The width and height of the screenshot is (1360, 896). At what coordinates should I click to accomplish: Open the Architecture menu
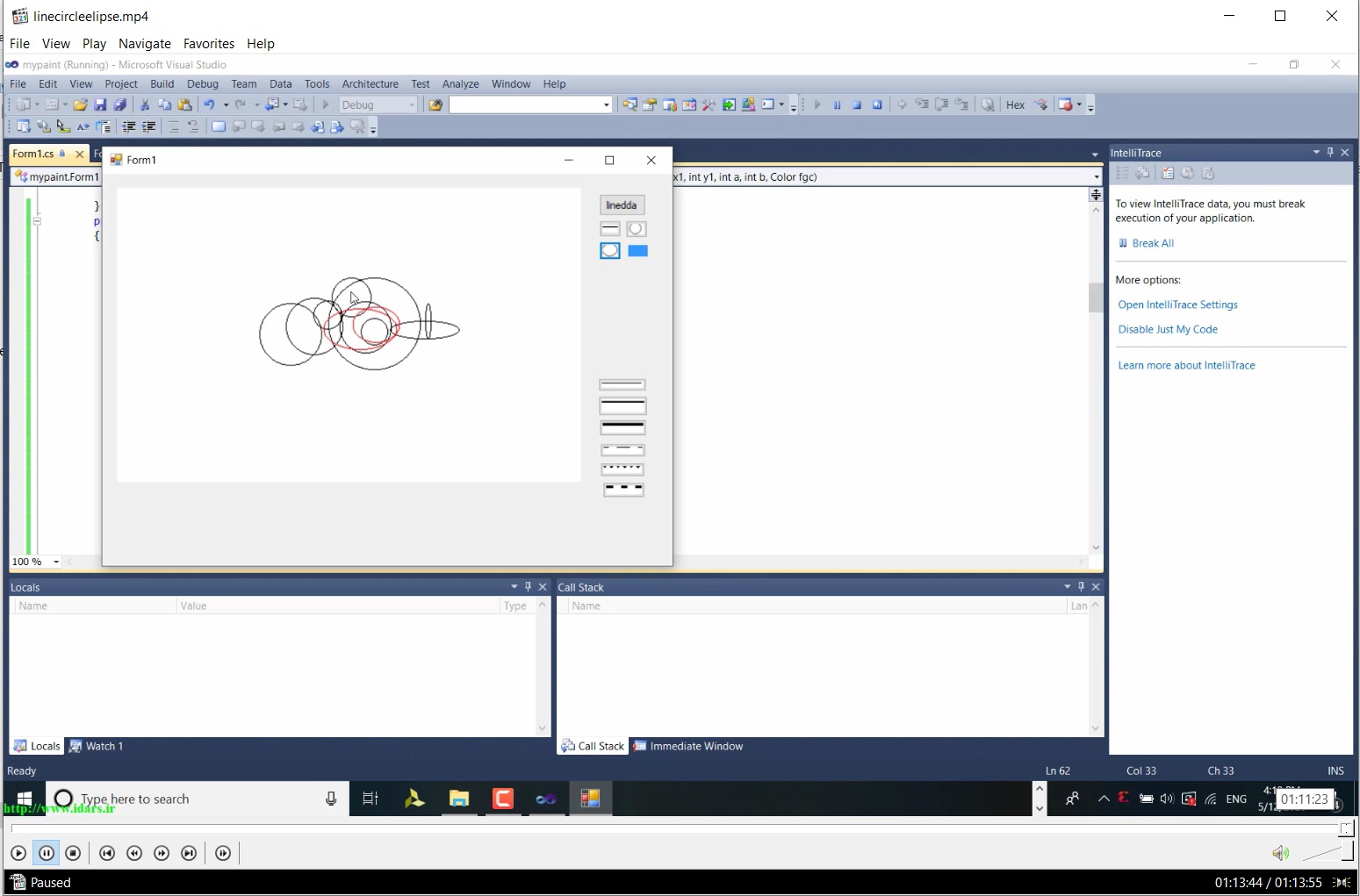click(x=370, y=84)
